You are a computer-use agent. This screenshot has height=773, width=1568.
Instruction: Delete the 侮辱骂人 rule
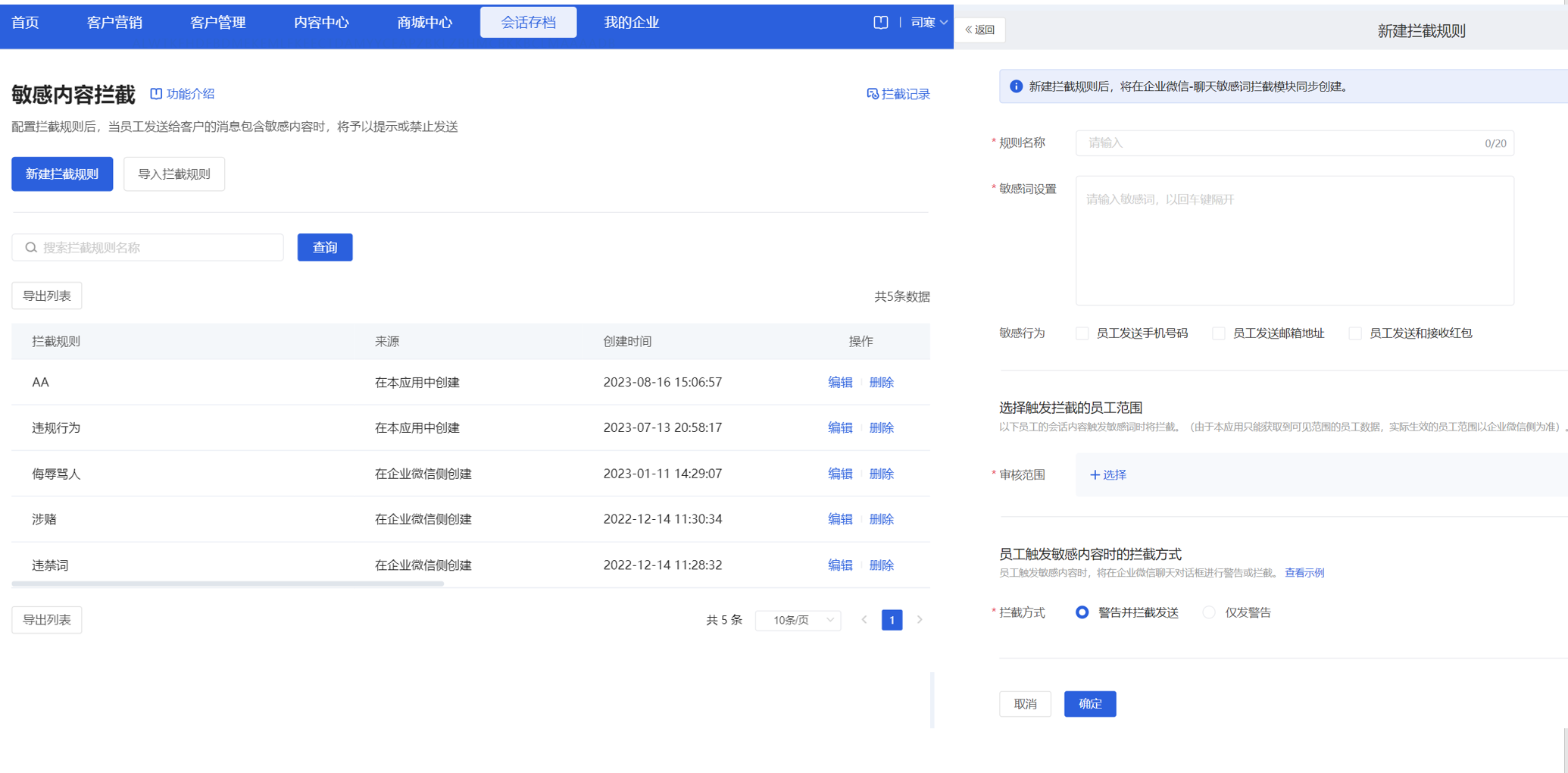point(882,474)
